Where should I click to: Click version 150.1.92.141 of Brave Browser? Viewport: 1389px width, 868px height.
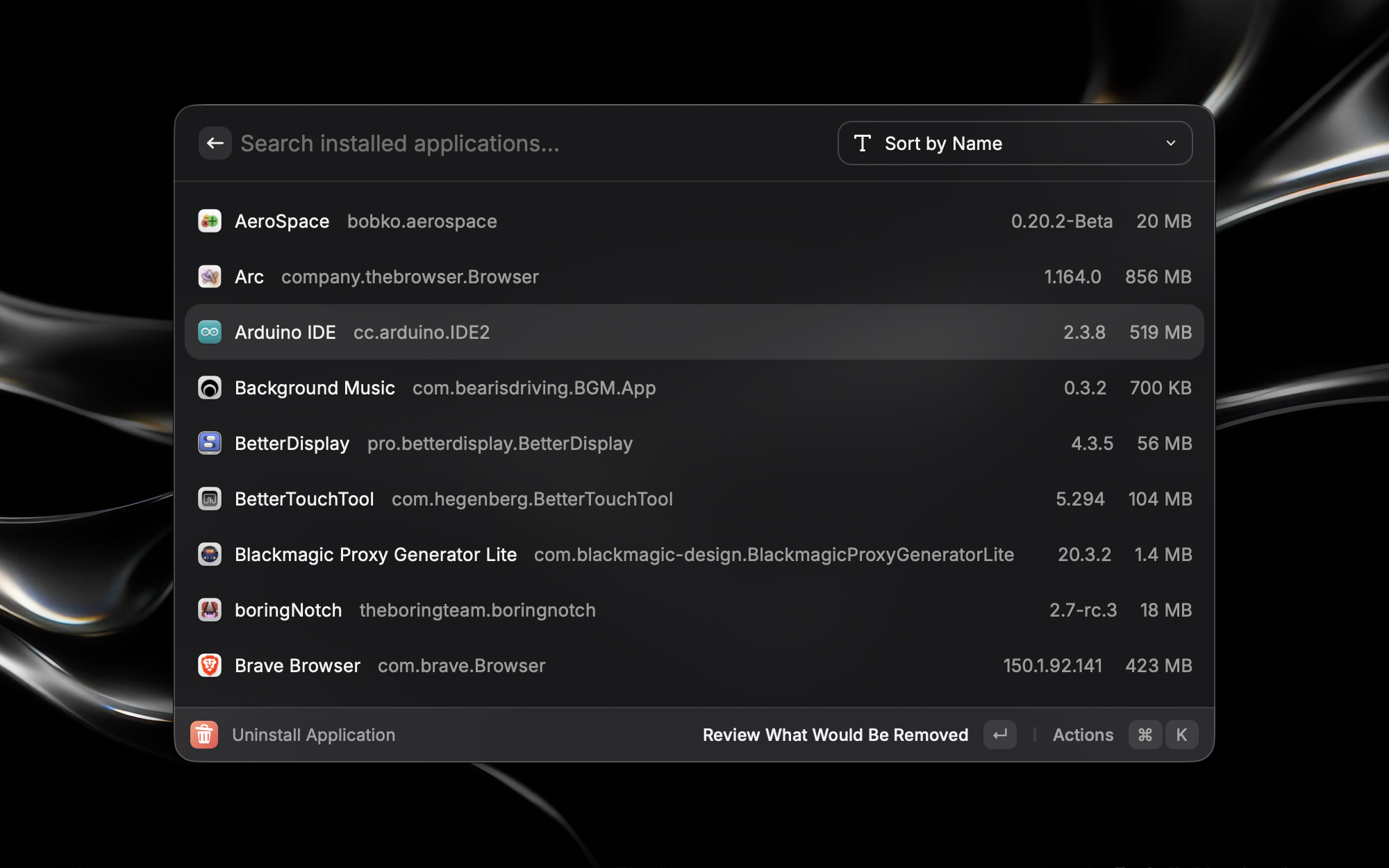tap(1053, 665)
